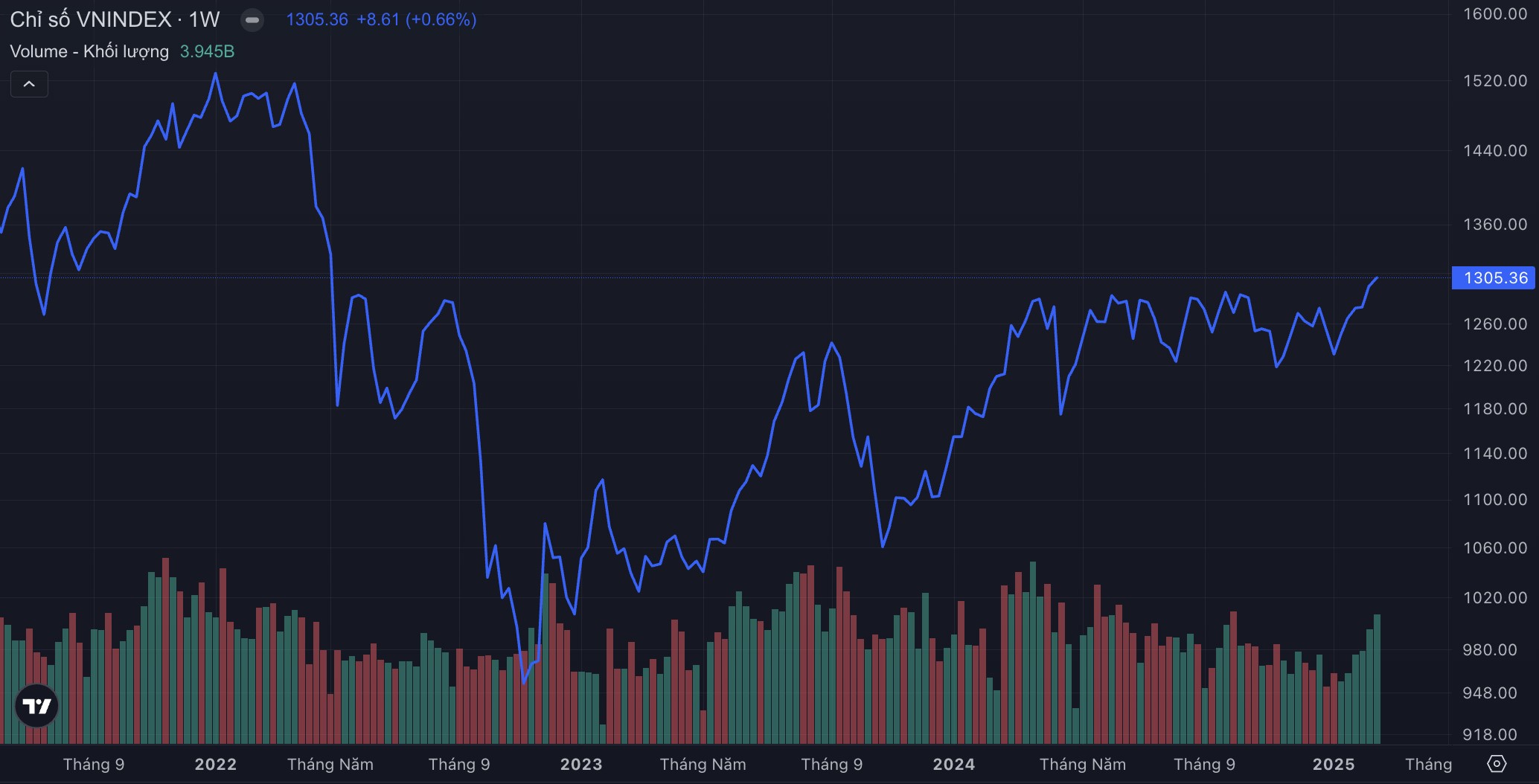1539x784 pixels.
Task: Click the gray status icon beside 1W
Action: (252, 20)
